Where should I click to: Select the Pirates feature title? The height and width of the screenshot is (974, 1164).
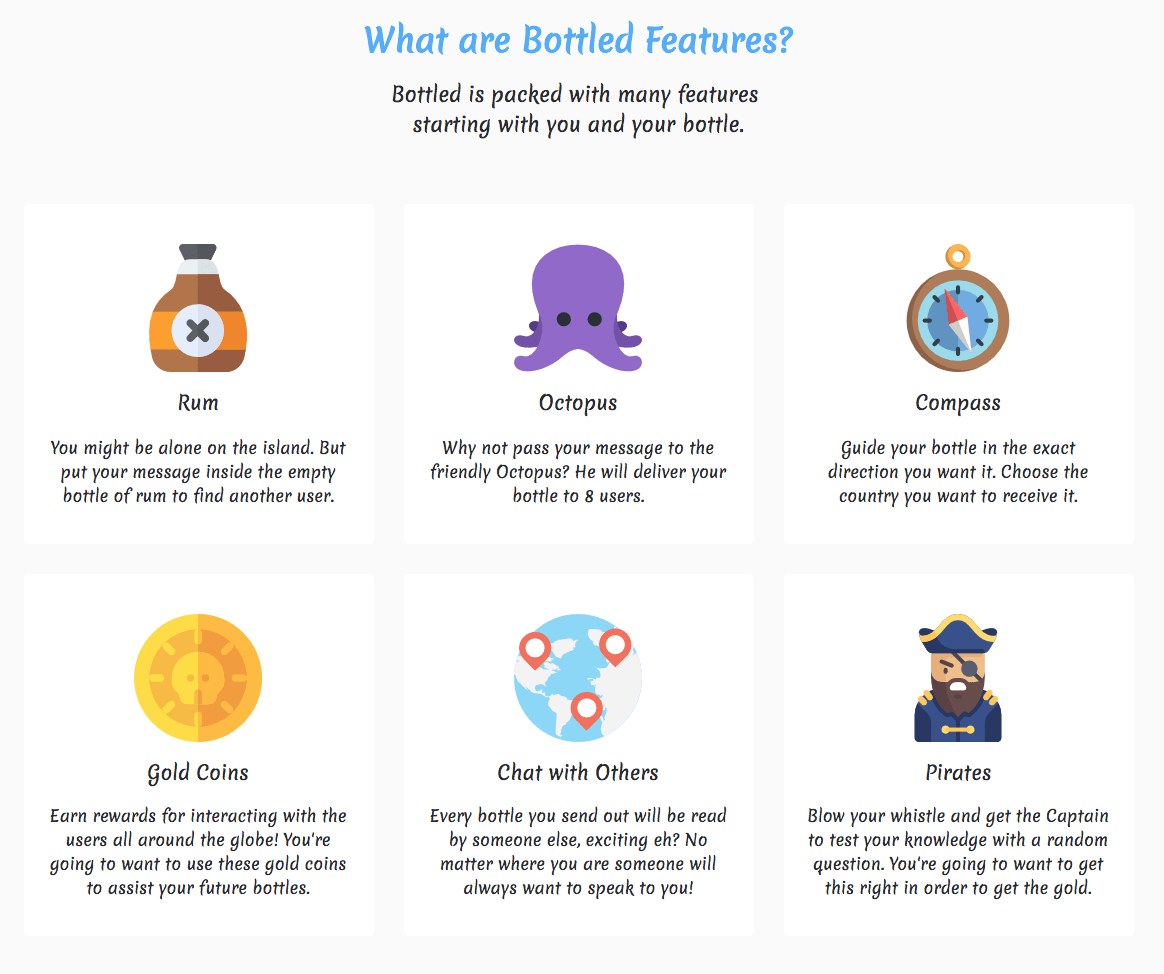point(958,772)
